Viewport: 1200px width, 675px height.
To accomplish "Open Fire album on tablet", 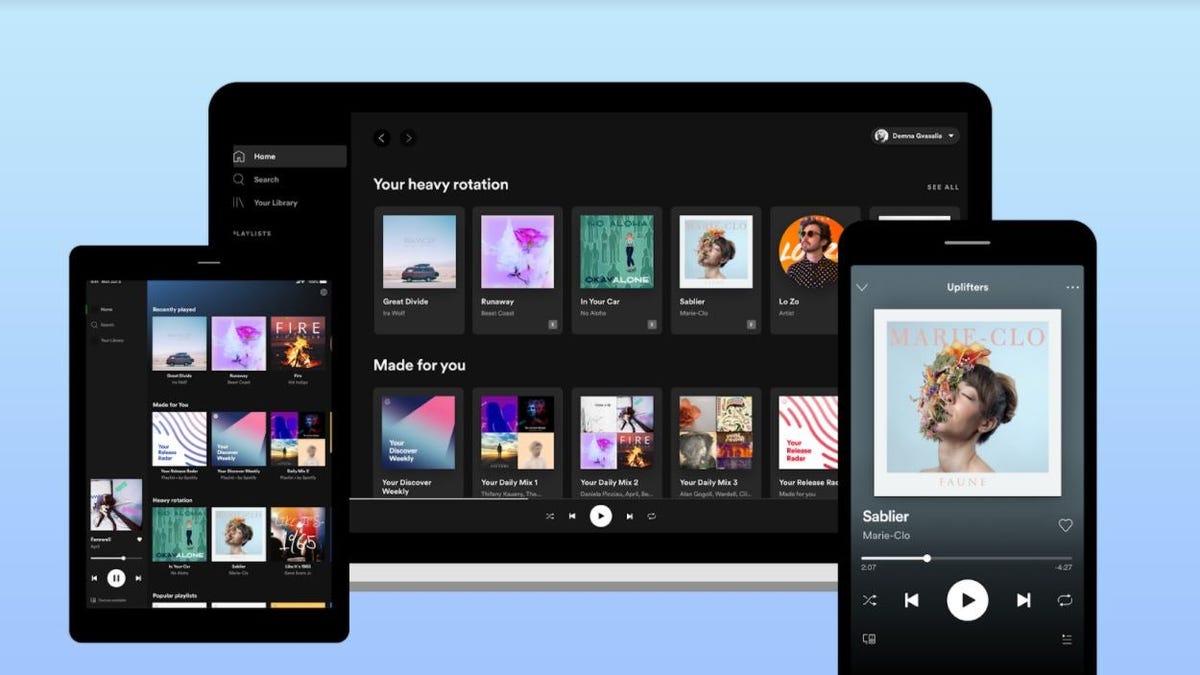I will click(297, 350).
